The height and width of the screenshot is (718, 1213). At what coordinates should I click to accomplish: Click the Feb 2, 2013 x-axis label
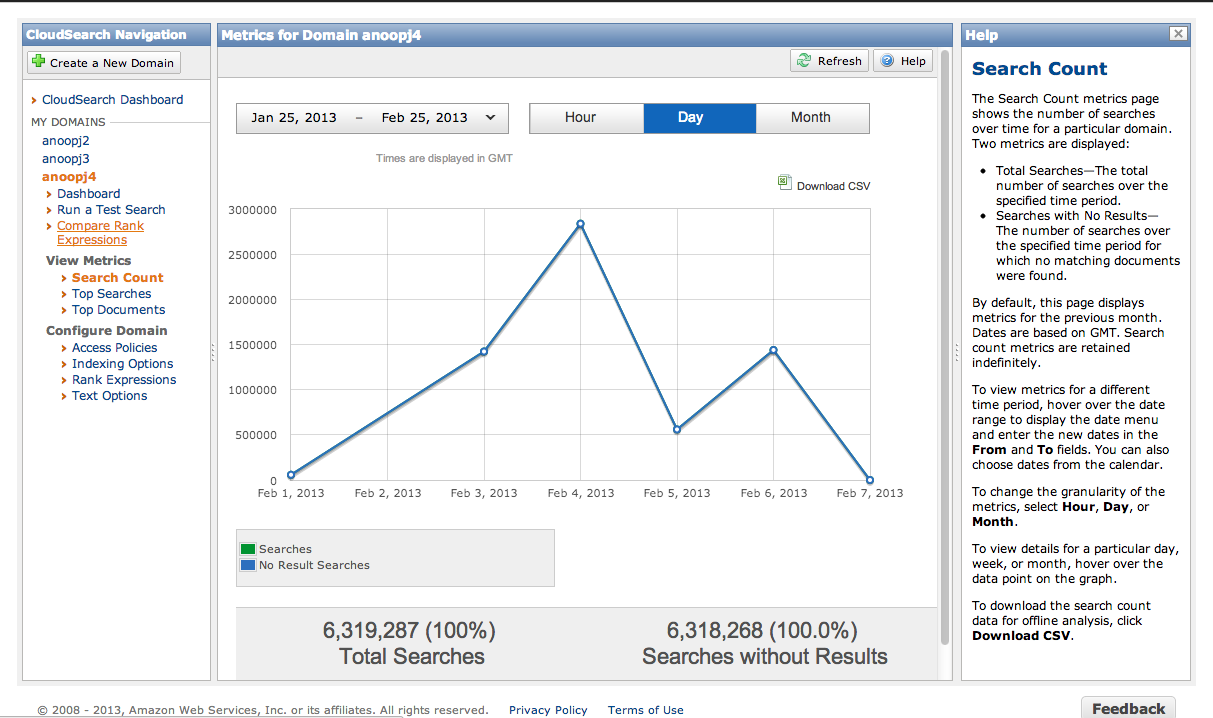coord(388,493)
